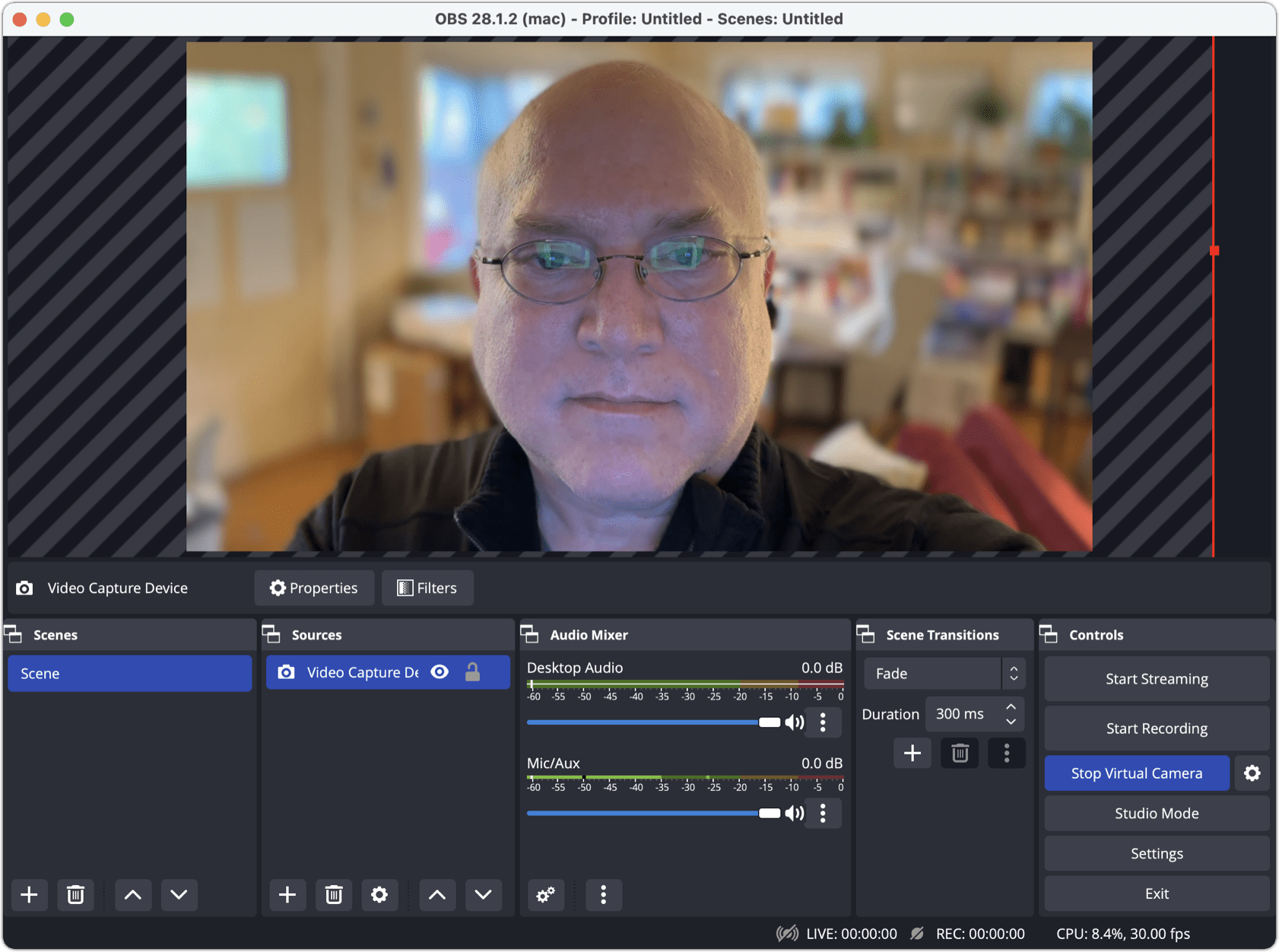Open the Filters panel
Image resolution: width=1279 pixels, height=952 pixels.
coord(427,587)
